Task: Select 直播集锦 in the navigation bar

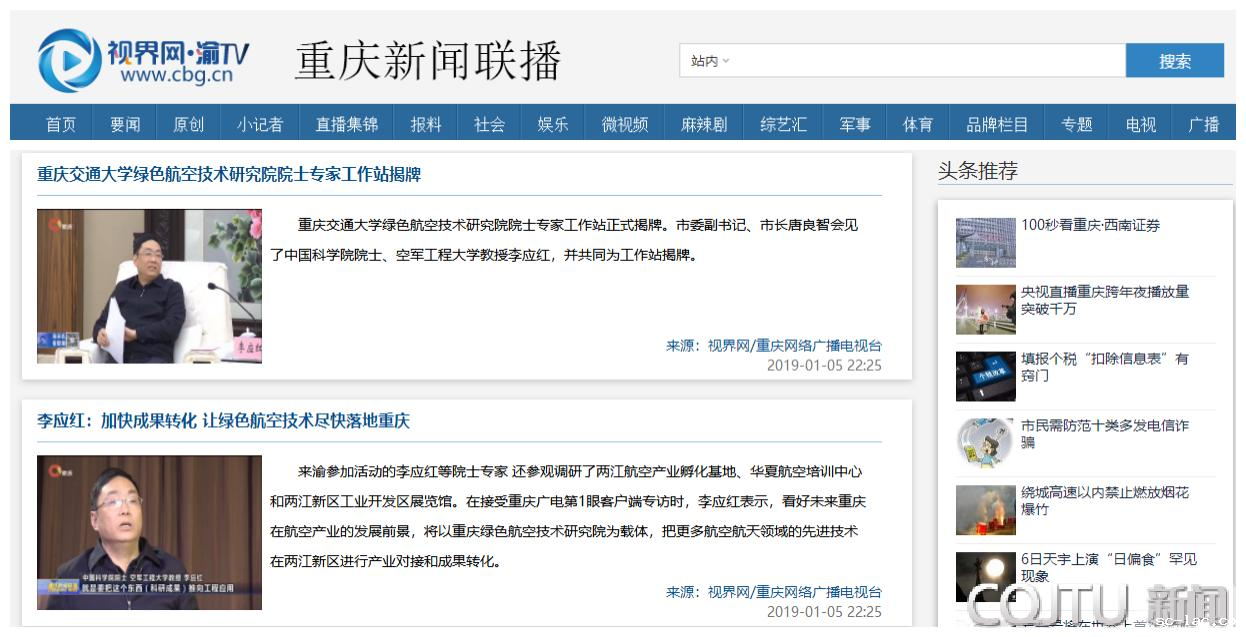Action: tap(346, 124)
